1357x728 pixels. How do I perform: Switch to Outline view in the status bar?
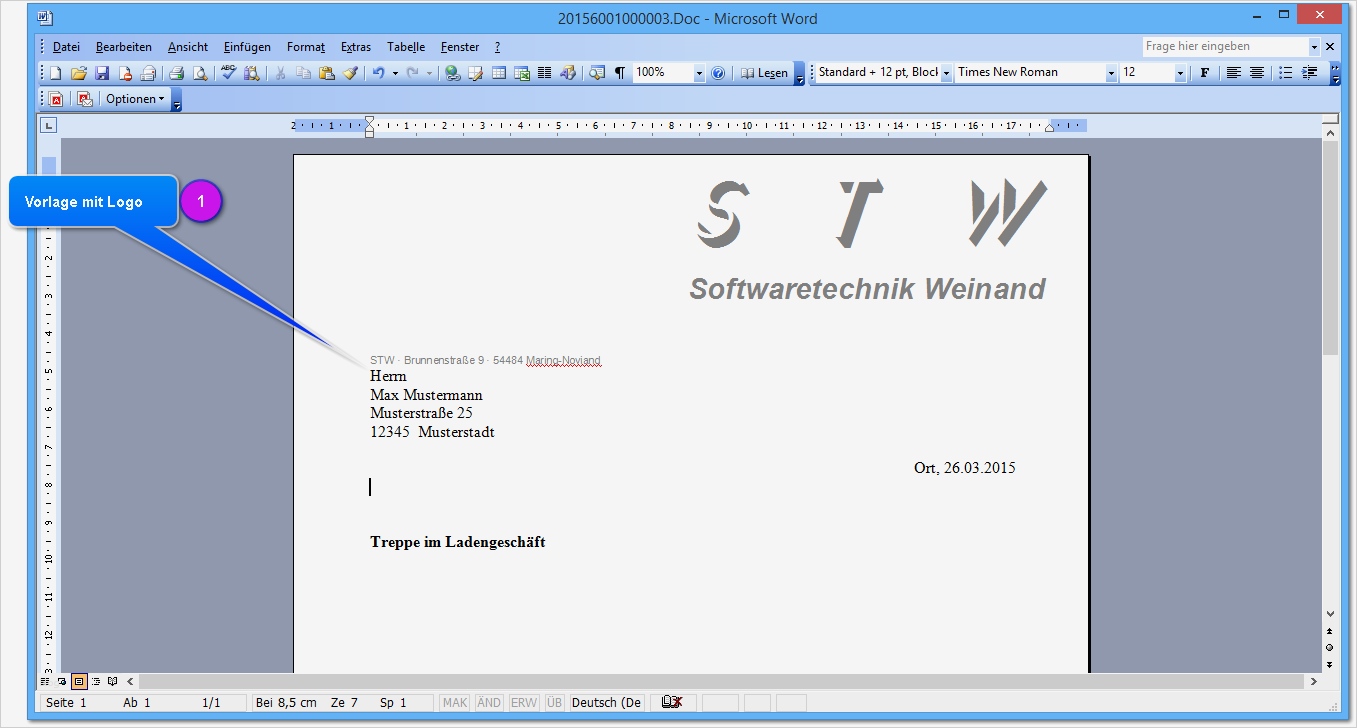tap(96, 681)
